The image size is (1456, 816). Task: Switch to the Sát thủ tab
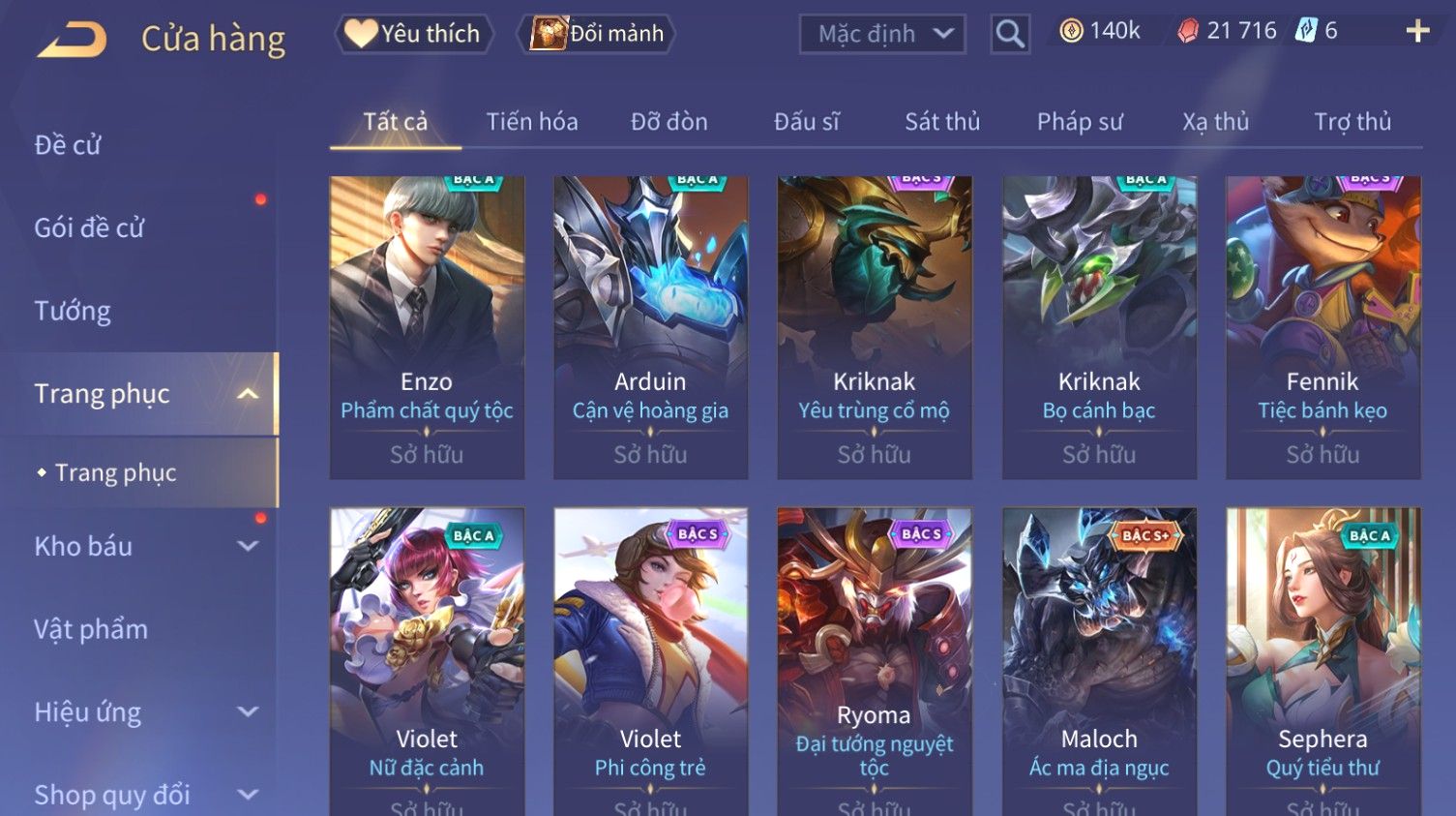click(942, 122)
